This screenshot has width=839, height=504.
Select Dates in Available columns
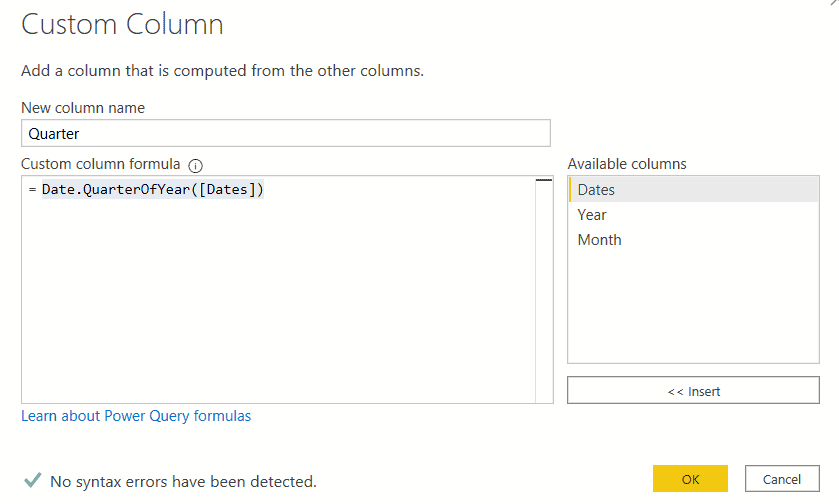pos(693,190)
